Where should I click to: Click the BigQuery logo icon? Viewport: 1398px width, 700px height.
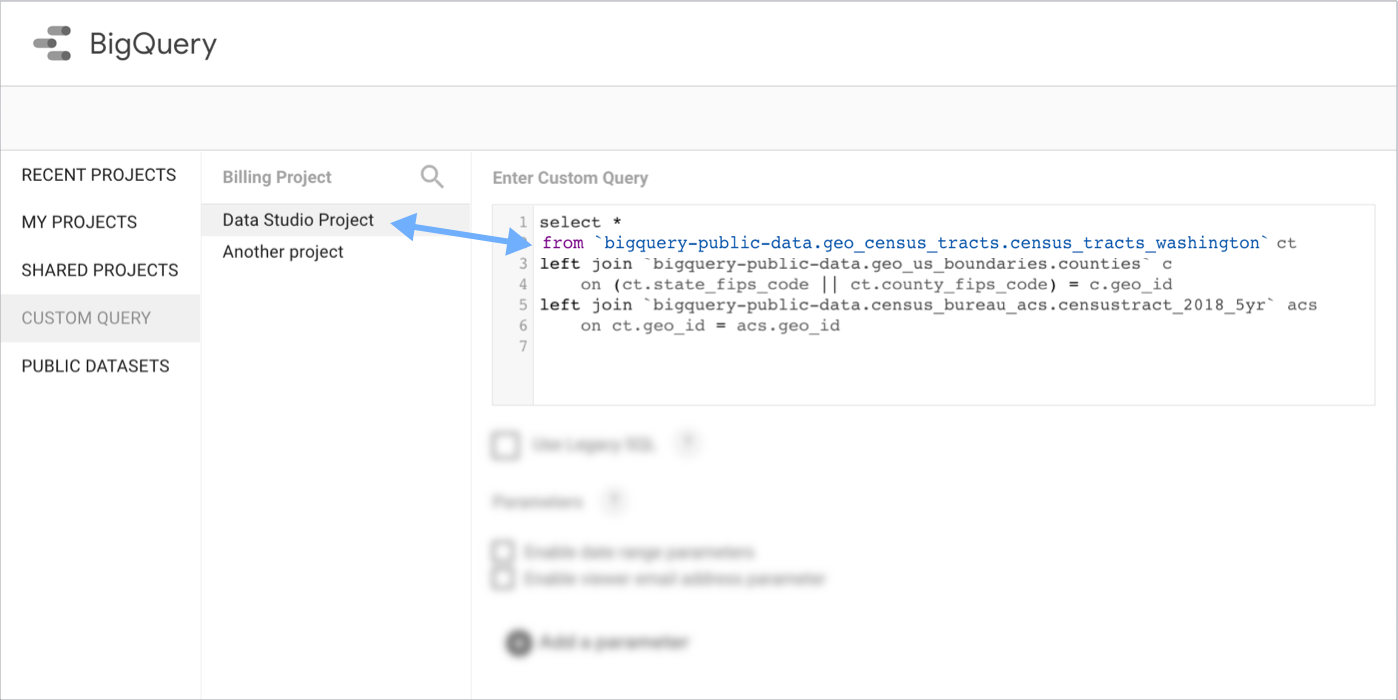[x=51, y=43]
